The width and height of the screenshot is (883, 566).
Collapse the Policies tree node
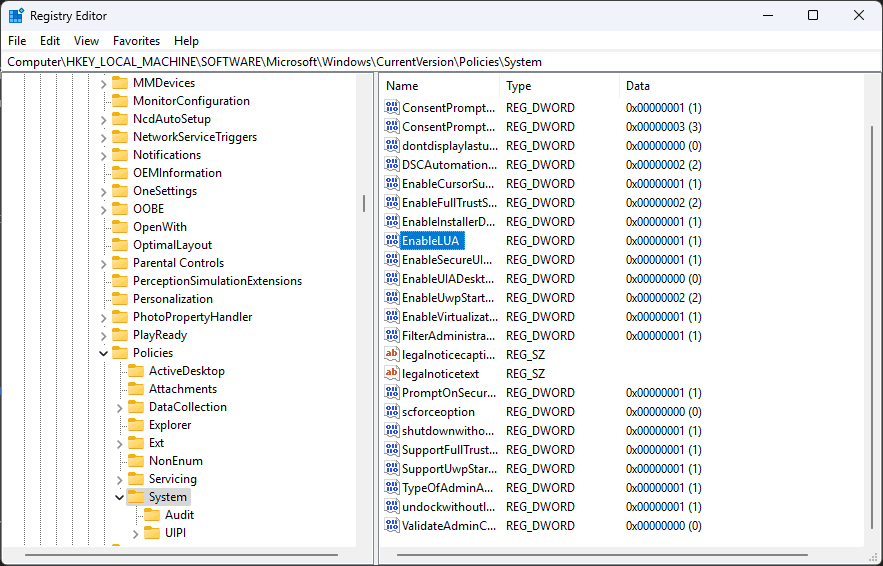click(104, 353)
